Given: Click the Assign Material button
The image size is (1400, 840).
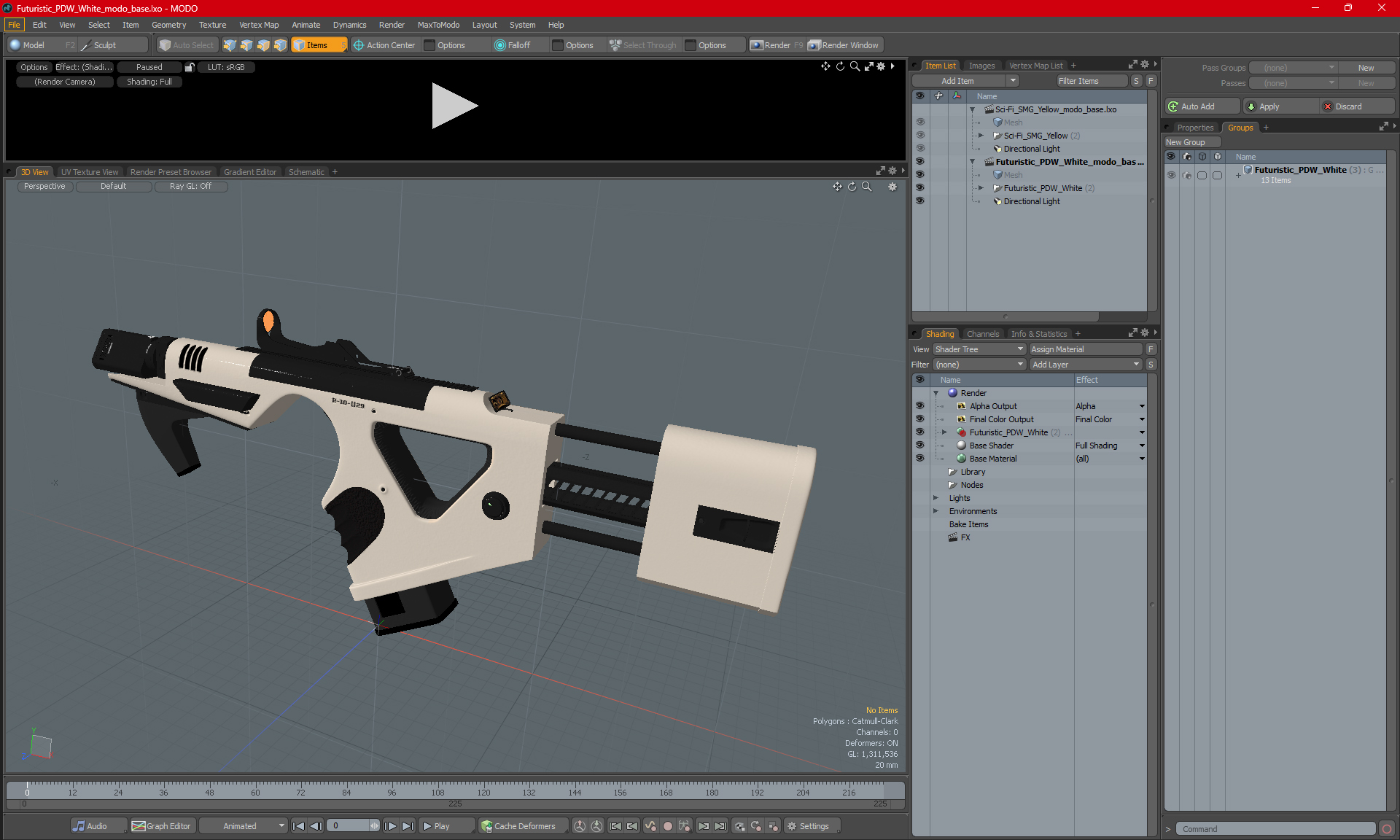Looking at the screenshot, I should 1085,349.
